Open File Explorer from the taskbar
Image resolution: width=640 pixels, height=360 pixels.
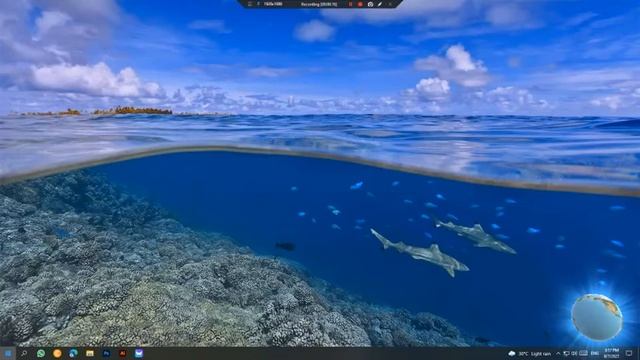click(90, 353)
